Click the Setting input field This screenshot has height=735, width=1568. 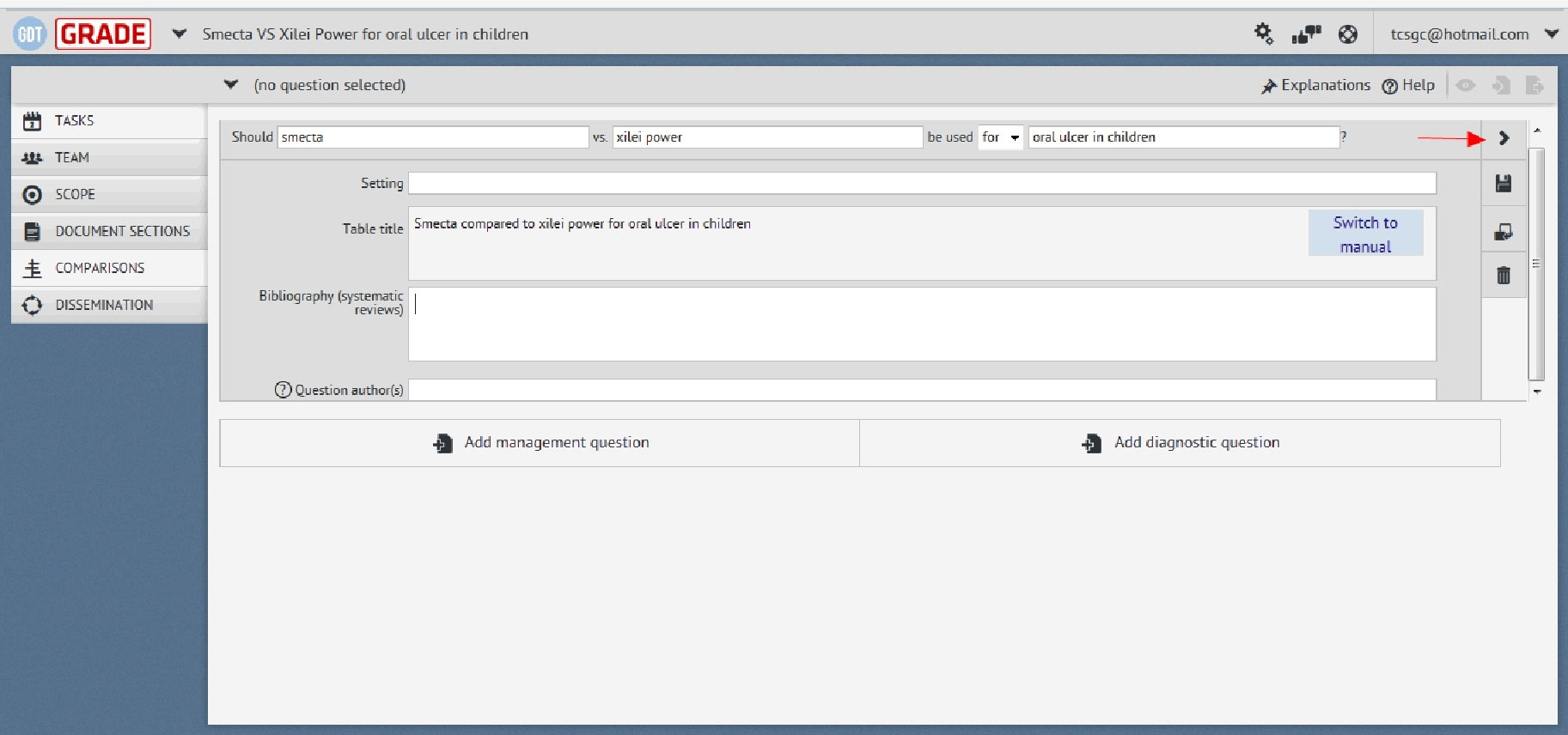(922, 183)
